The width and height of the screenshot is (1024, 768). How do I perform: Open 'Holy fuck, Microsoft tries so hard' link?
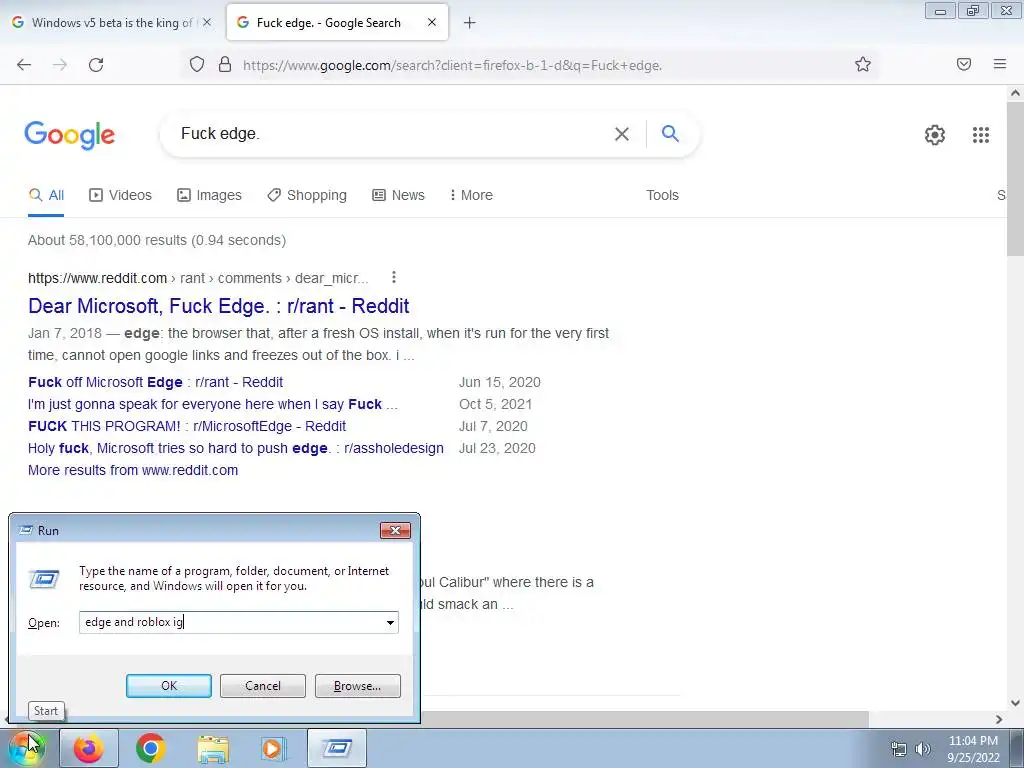click(x=236, y=449)
